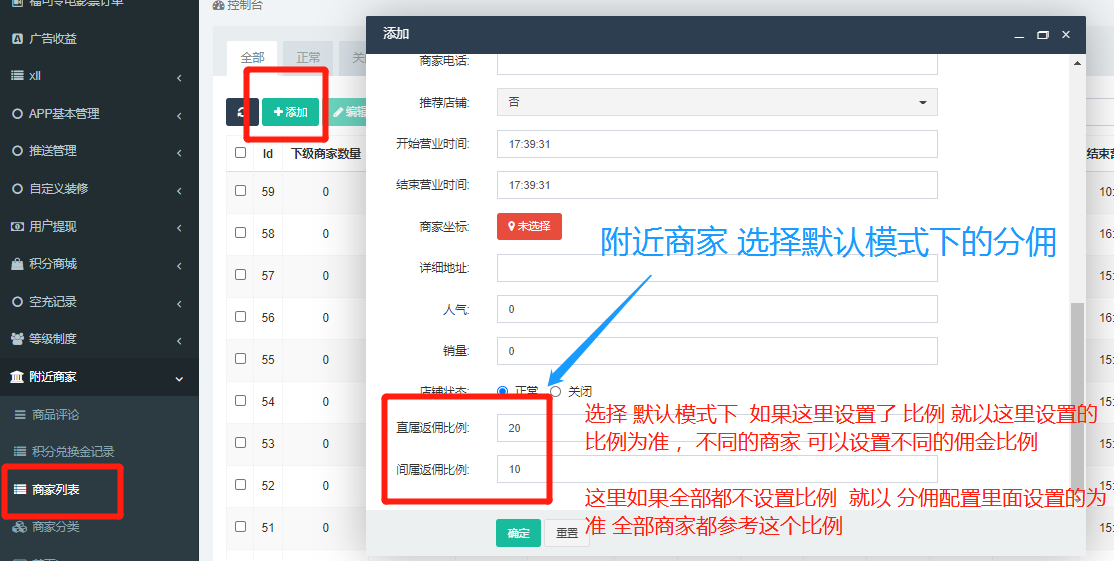1114x561 pixels.
Task: Maximize the 添加 dialog
Action: pyautogui.click(x=1043, y=35)
